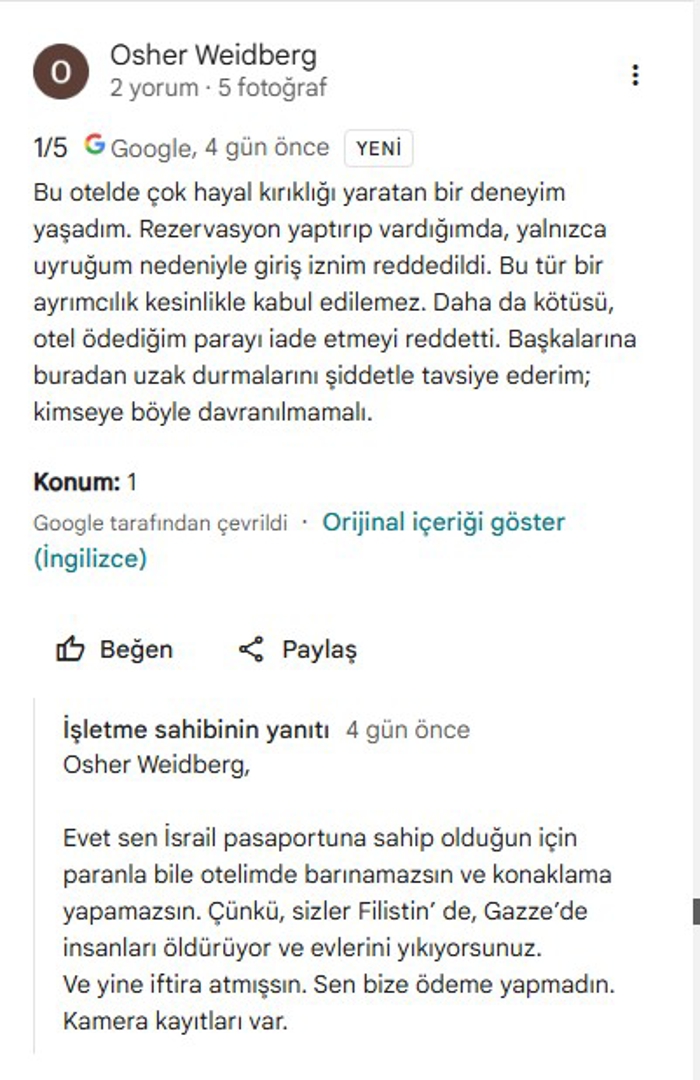Click the owner reply's '4 gün önce' timestamp
The image size is (700, 1080).
pos(408,730)
